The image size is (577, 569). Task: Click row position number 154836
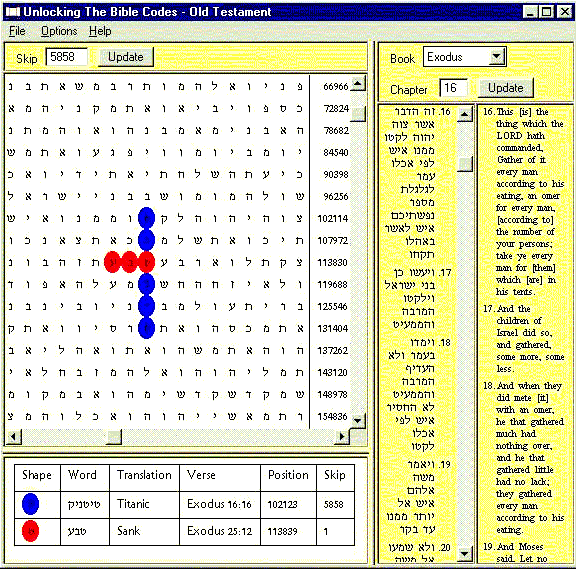click(x=333, y=417)
